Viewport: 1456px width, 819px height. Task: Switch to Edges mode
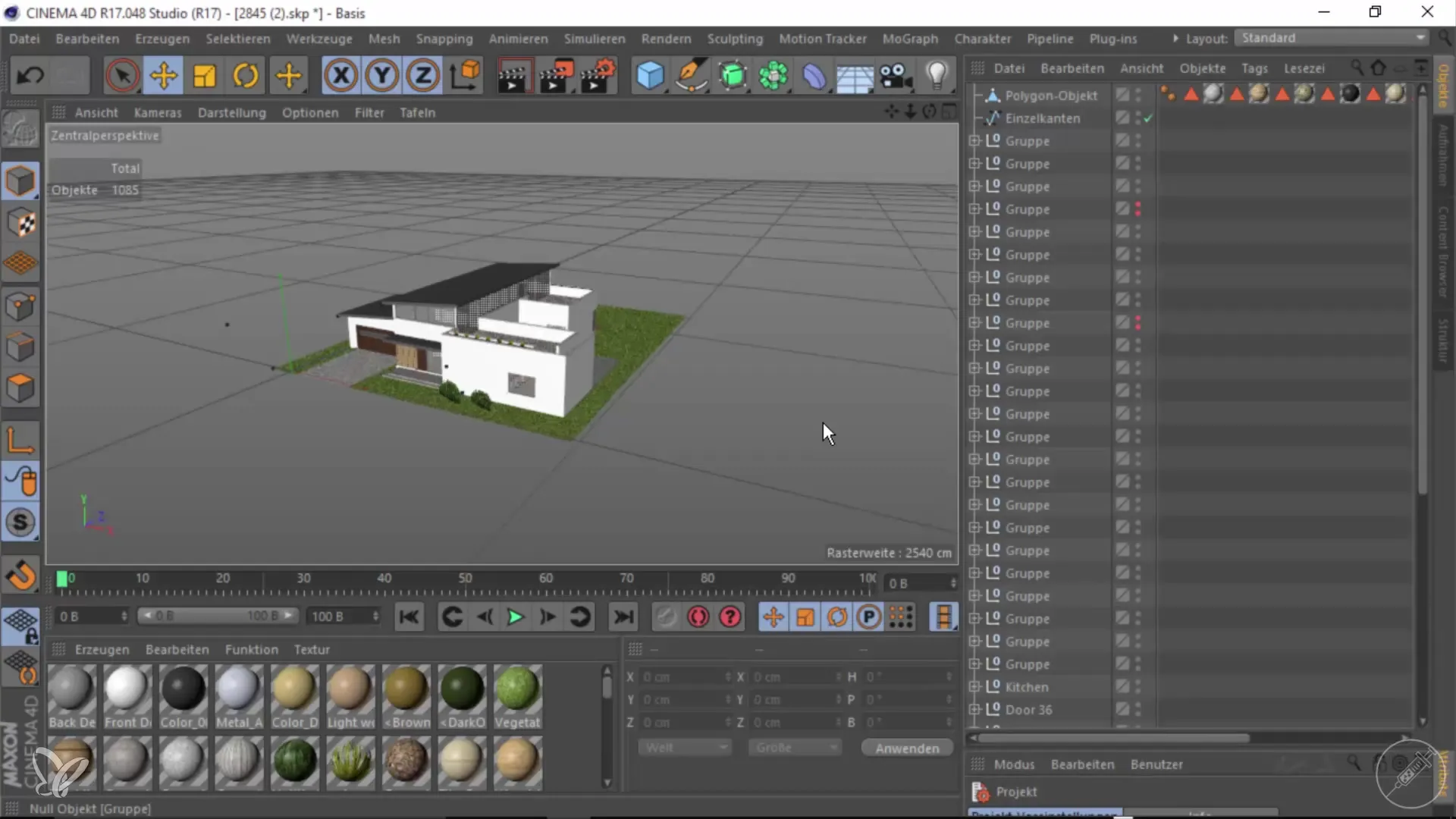coord(20,347)
